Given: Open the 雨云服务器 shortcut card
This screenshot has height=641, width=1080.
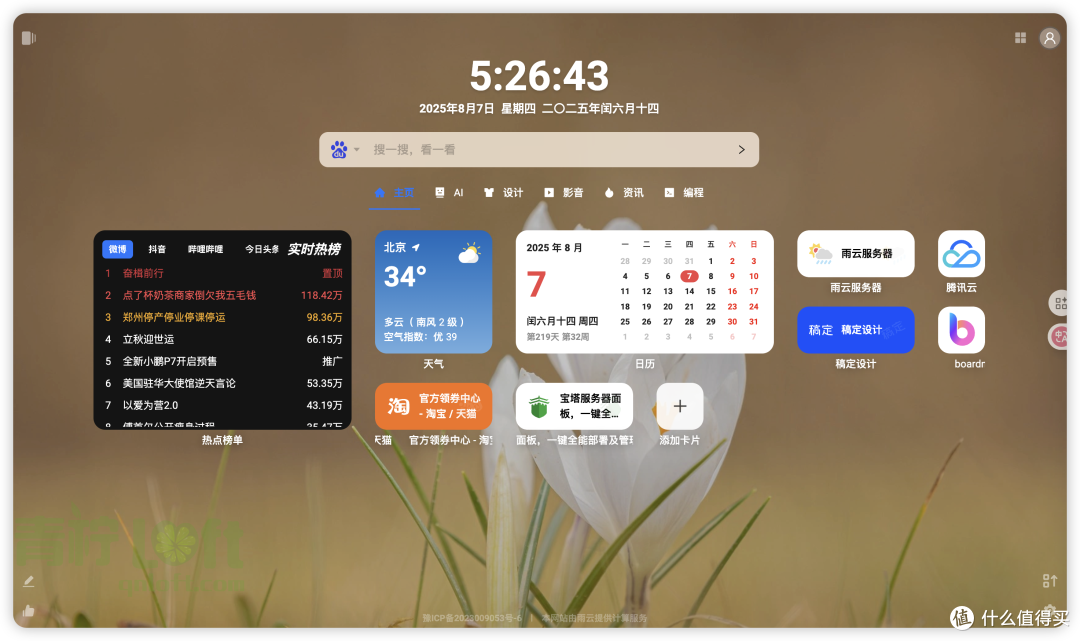Looking at the screenshot, I should point(855,253).
